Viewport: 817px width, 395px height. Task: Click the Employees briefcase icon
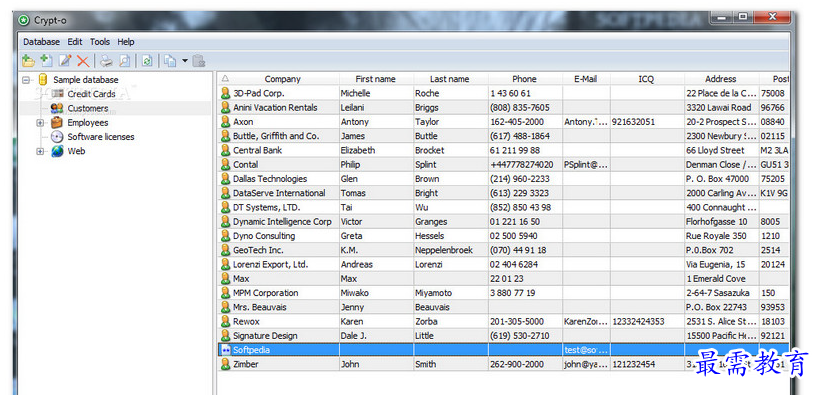point(57,122)
